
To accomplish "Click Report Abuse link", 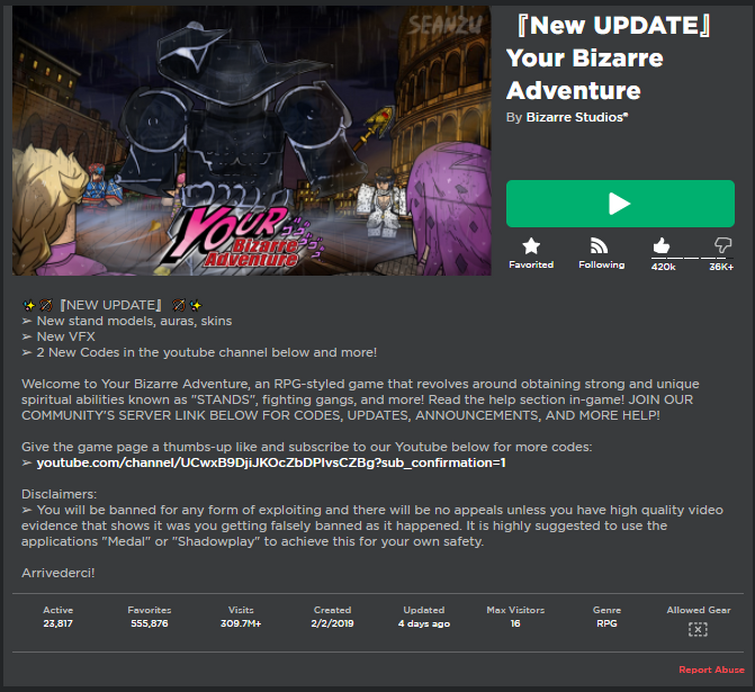I will click(x=711, y=669).
